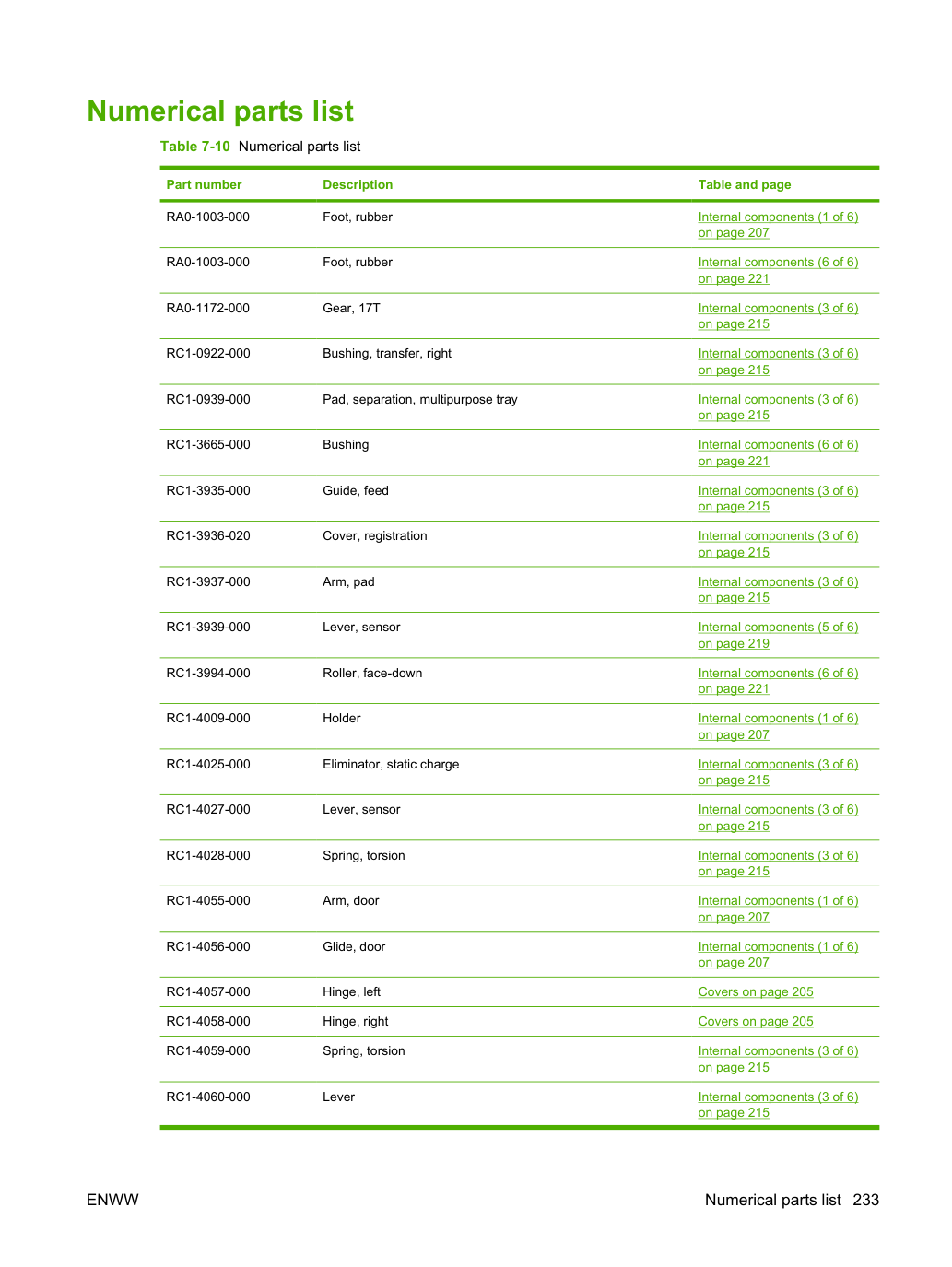Screen dimensions: 952x1267
Task: Open RC1-4027-000 Lever sensor page 215 link
Action: 778,818
